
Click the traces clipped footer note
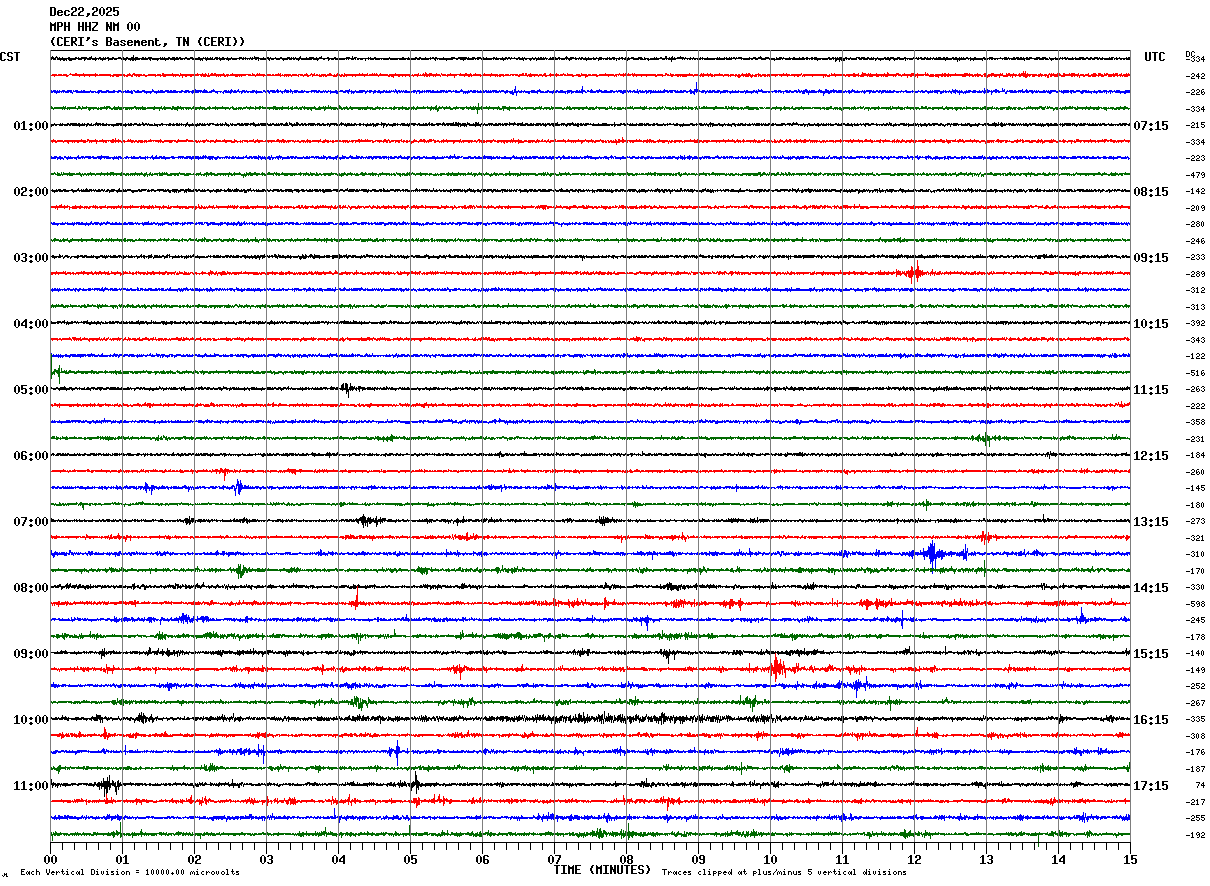784,873
